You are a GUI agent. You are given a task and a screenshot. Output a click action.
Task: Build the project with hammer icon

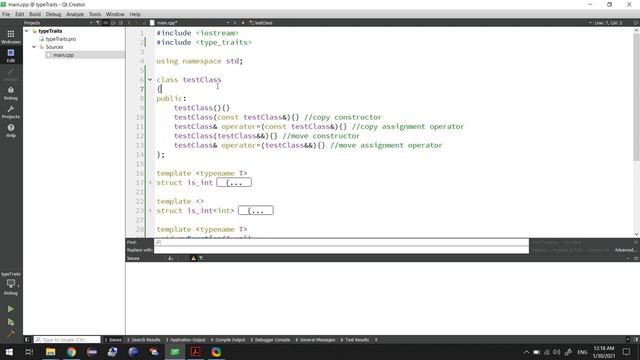tap(11, 334)
